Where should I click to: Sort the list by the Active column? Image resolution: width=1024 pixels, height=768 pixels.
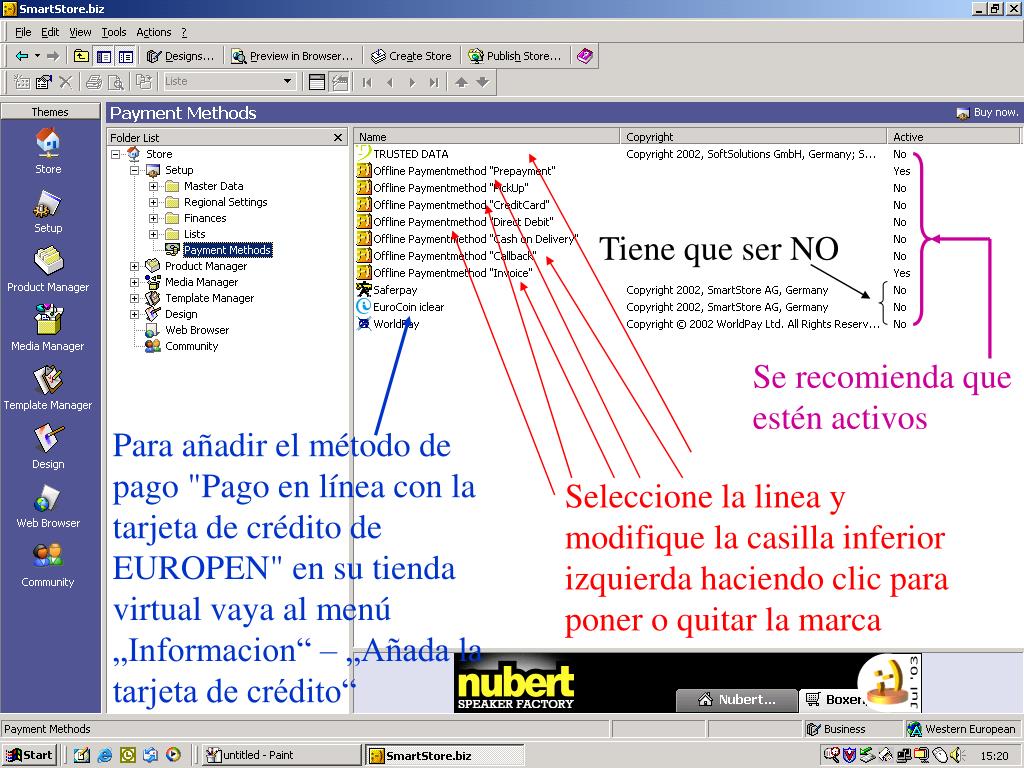click(x=953, y=136)
